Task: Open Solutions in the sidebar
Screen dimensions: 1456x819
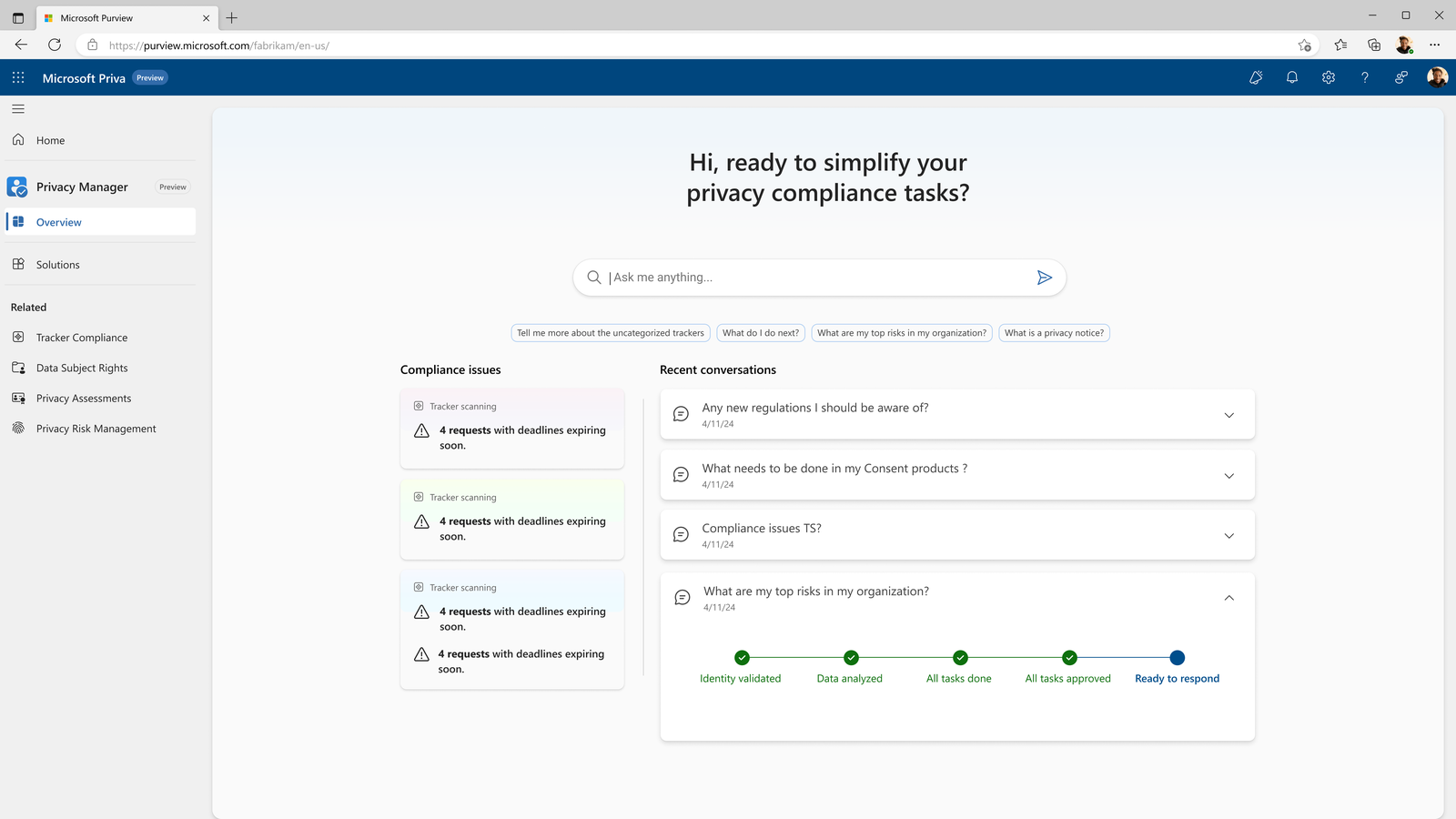Action: point(100,265)
